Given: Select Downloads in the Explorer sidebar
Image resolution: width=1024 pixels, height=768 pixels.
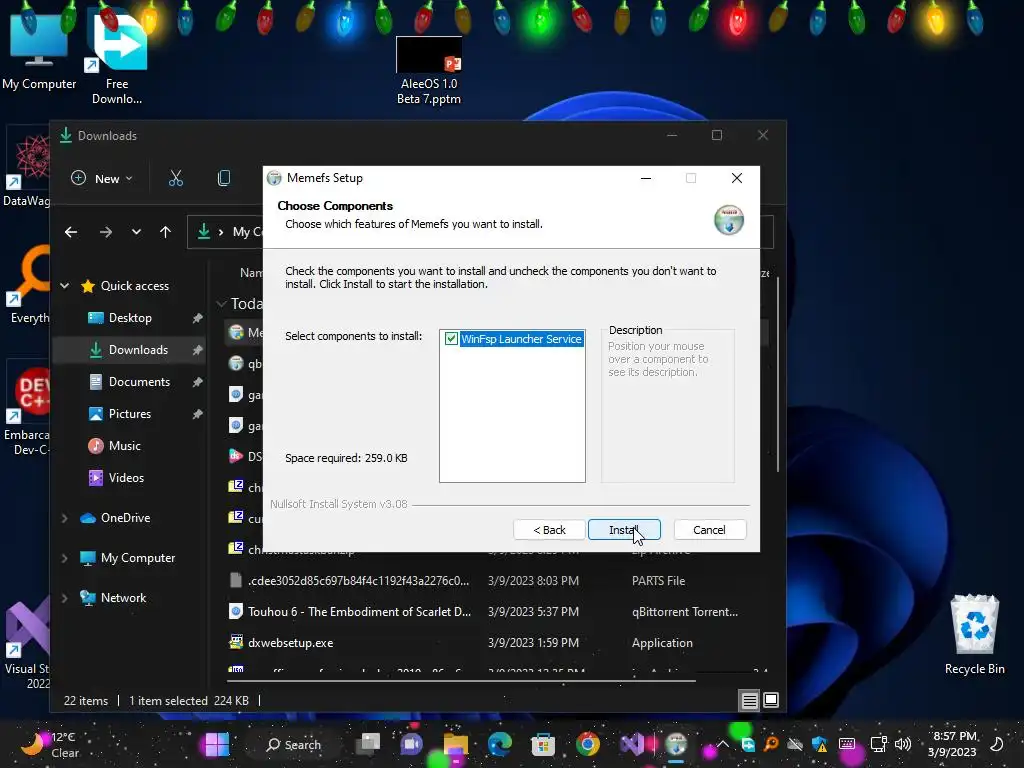Looking at the screenshot, I should pyautogui.click(x=128, y=350).
